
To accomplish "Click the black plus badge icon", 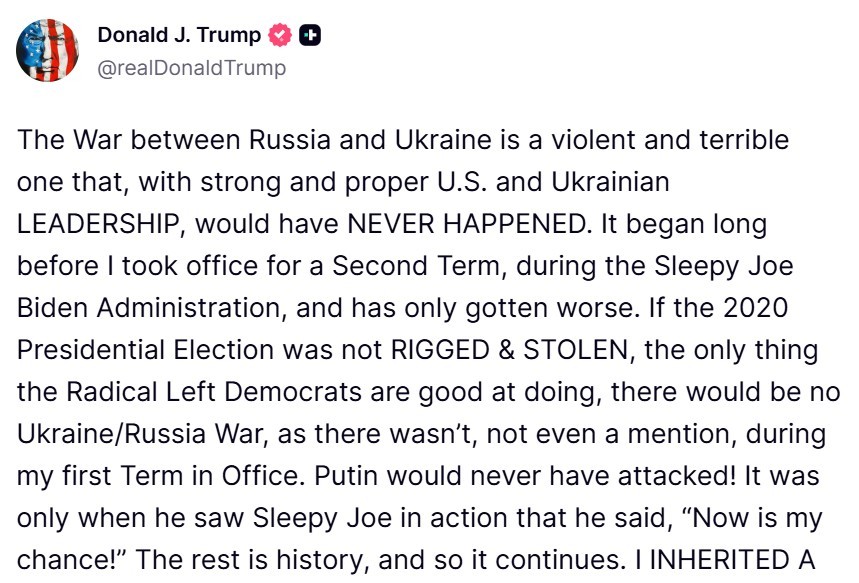I will pyautogui.click(x=310, y=35).
